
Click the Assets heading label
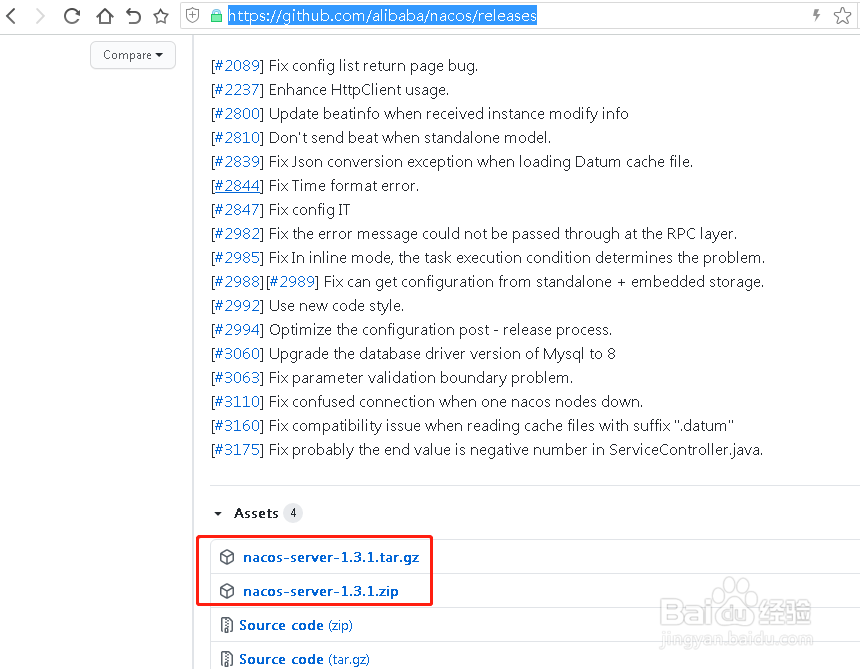click(x=256, y=513)
